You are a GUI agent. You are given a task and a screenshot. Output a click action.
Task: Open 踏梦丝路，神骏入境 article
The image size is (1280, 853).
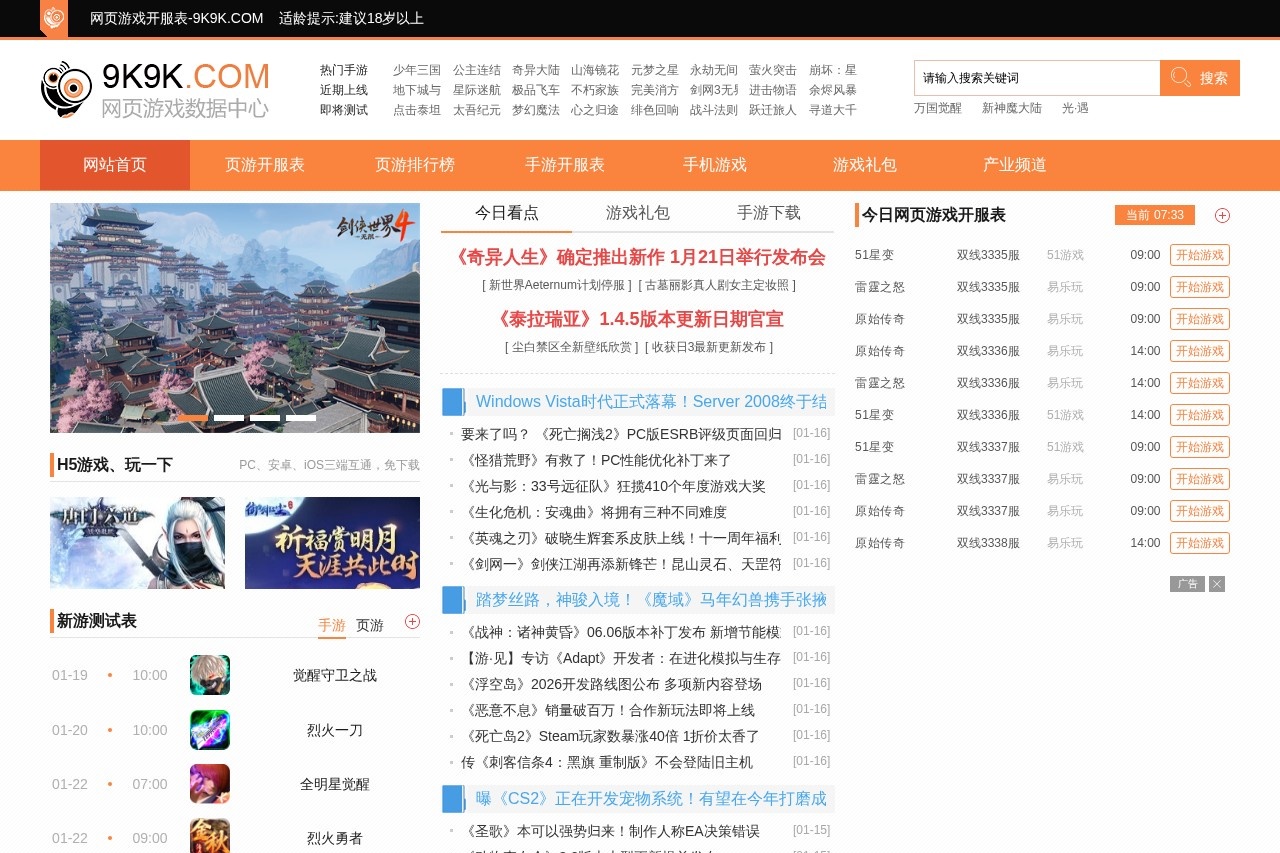point(651,599)
